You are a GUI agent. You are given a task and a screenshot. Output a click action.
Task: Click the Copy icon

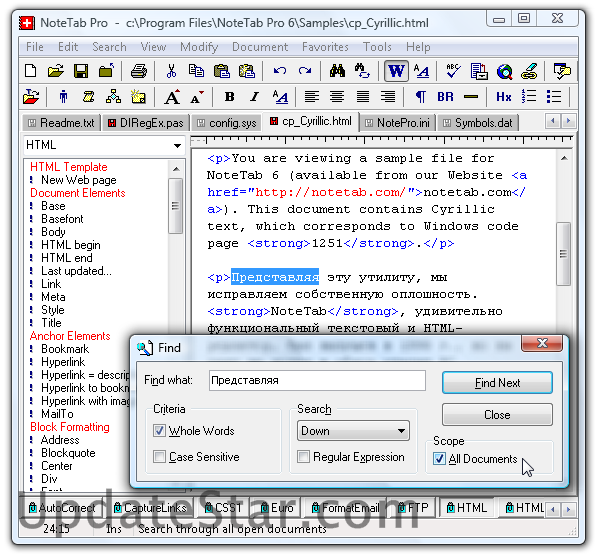[x=196, y=71]
